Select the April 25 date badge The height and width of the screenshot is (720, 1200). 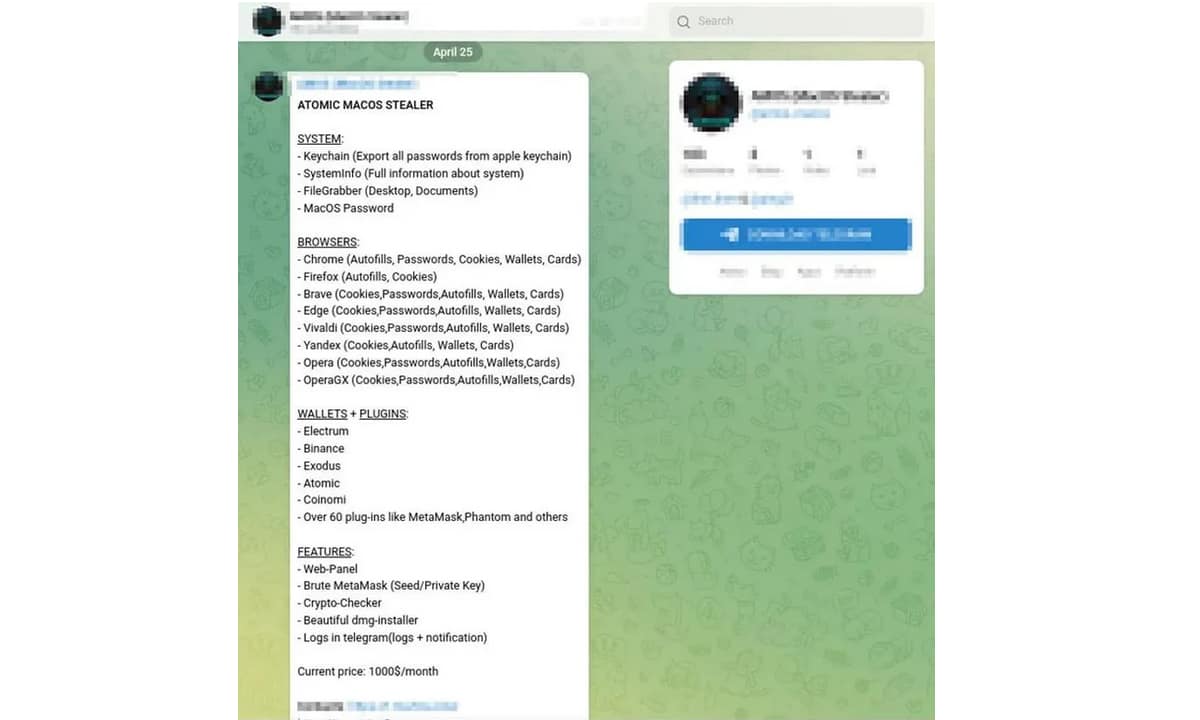pyautogui.click(x=453, y=52)
